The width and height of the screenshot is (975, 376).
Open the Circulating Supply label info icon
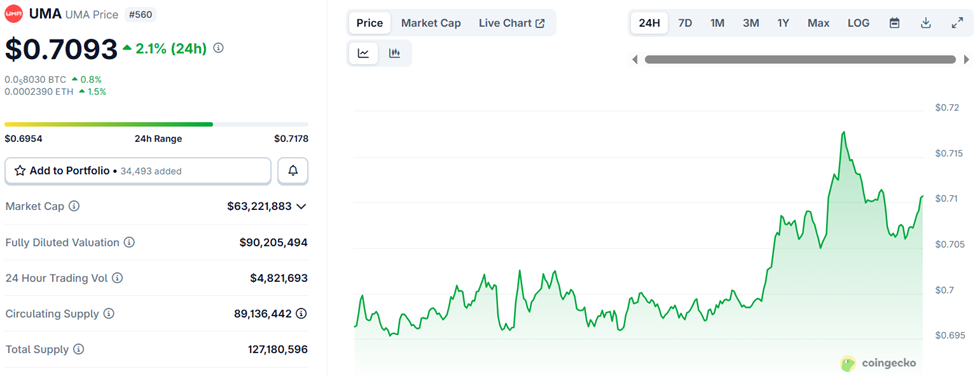click(109, 314)
